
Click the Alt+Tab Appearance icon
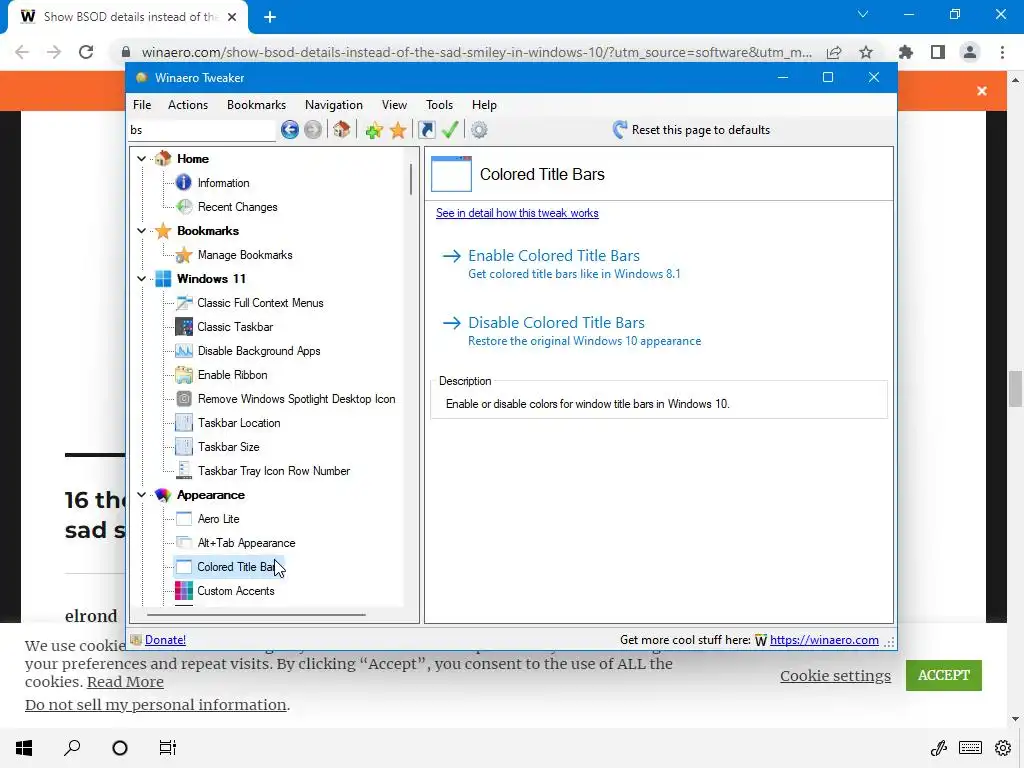[184, 543]
